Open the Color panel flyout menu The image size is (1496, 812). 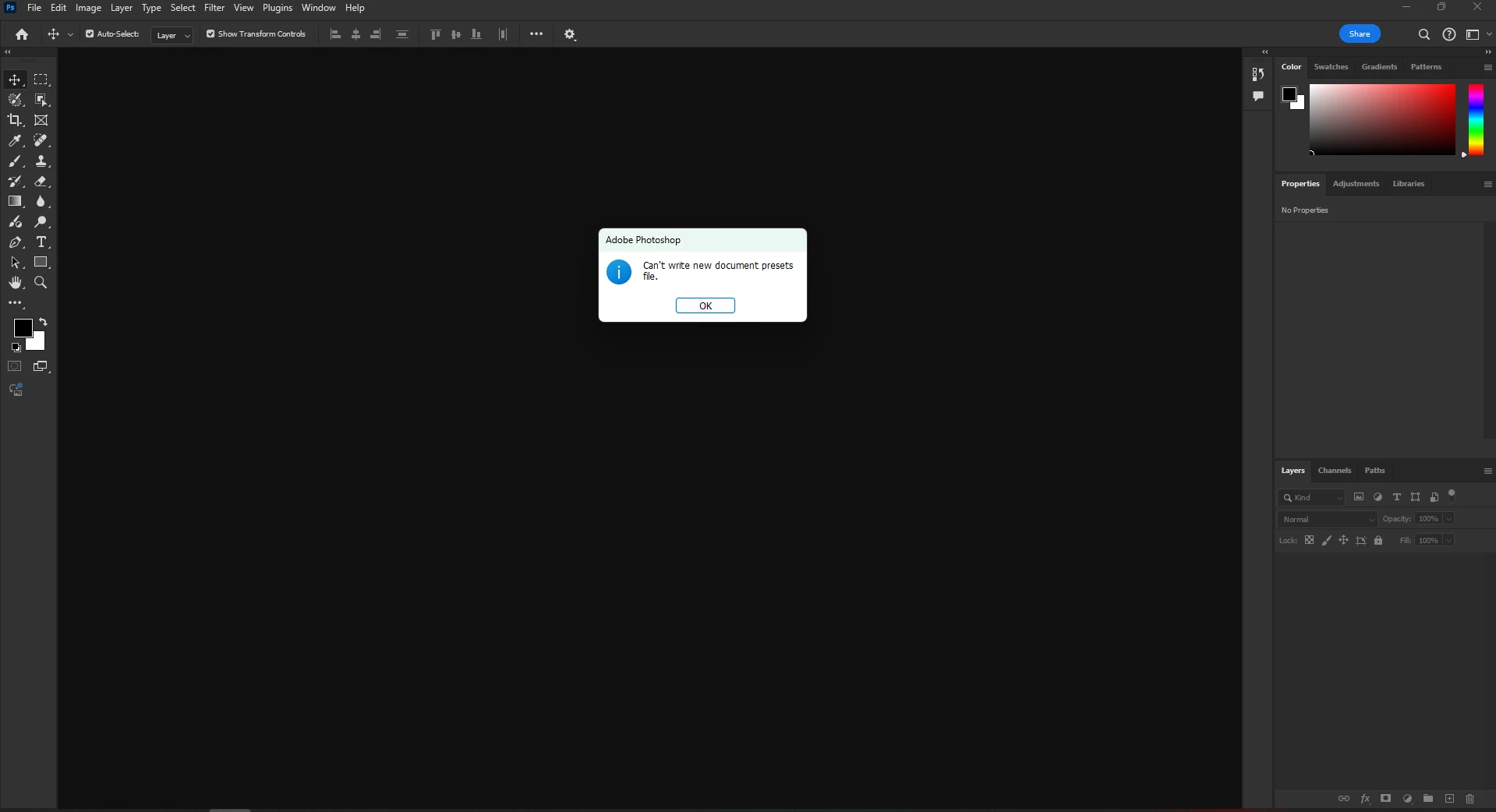tap(1487, 68)
